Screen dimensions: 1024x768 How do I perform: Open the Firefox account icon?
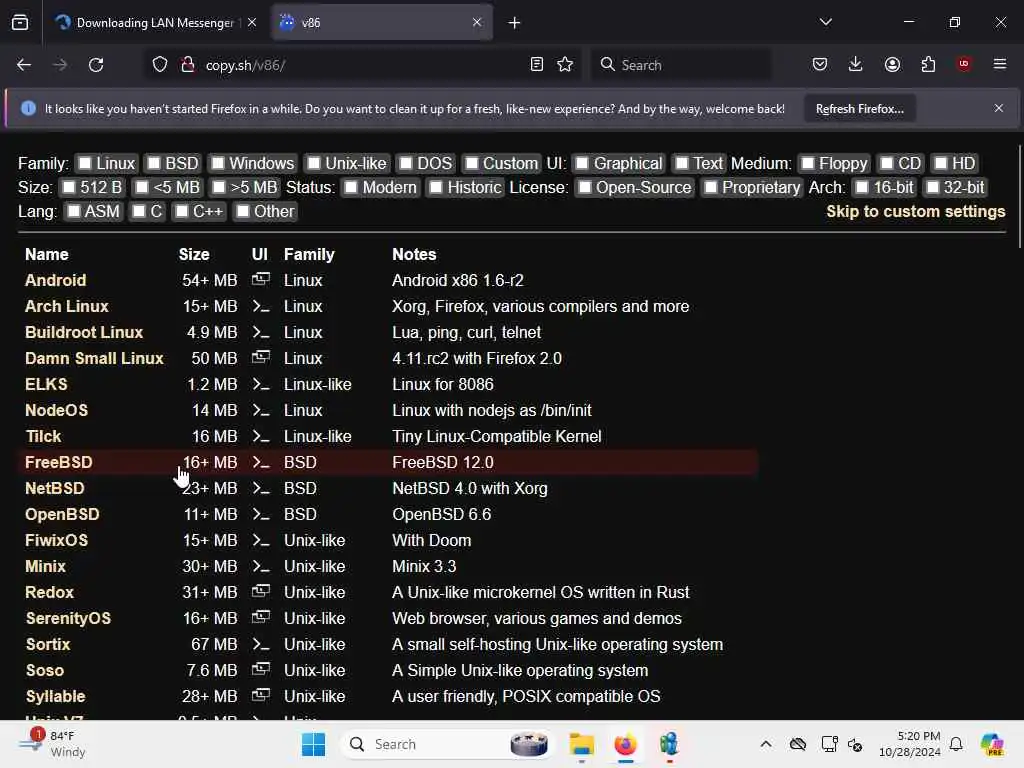click(892, 65)
